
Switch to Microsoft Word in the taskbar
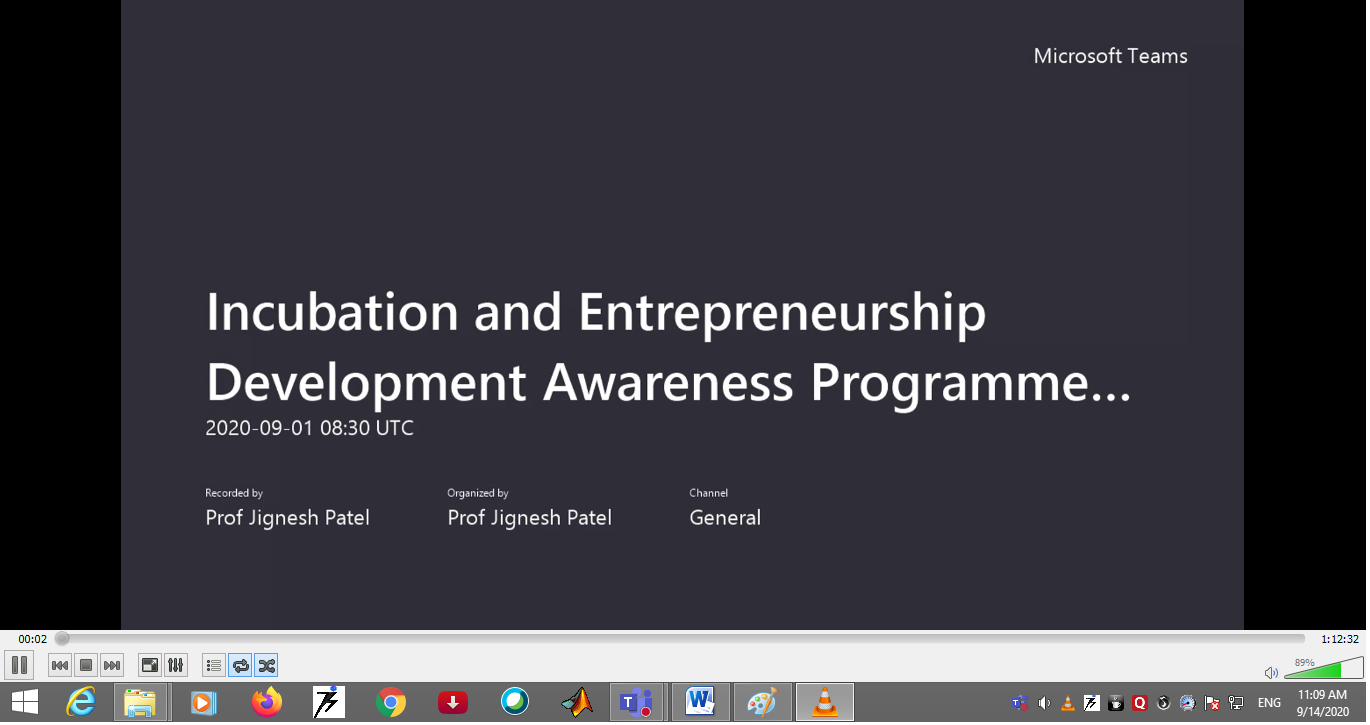click(x=700, y=703)
